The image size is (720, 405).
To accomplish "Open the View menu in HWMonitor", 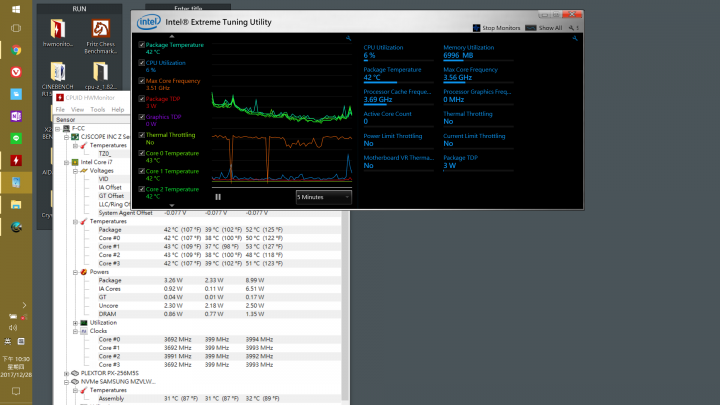I will (x=77, y=110).
